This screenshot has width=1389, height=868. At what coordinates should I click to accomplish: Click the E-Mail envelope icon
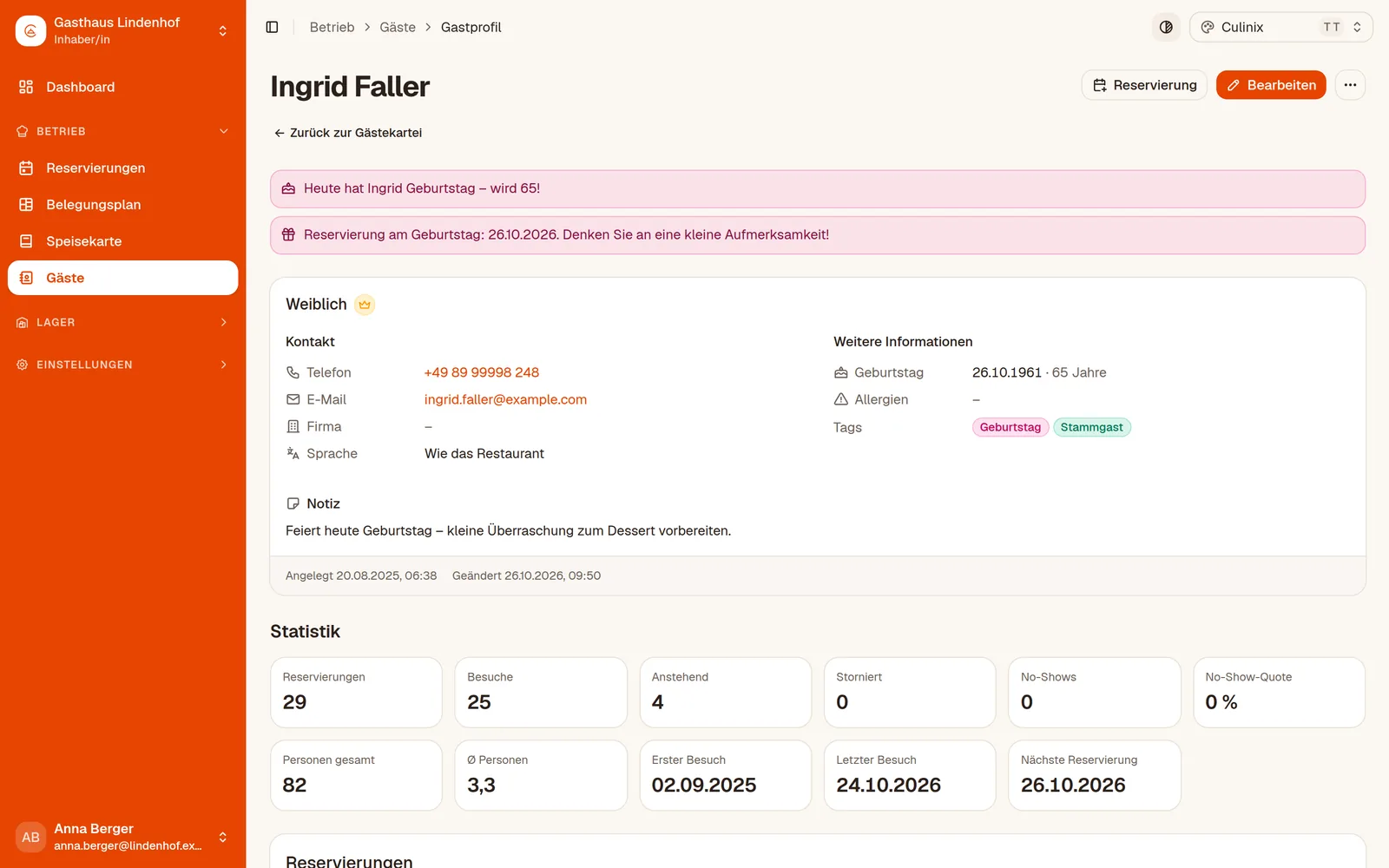[x=293, y=399]
